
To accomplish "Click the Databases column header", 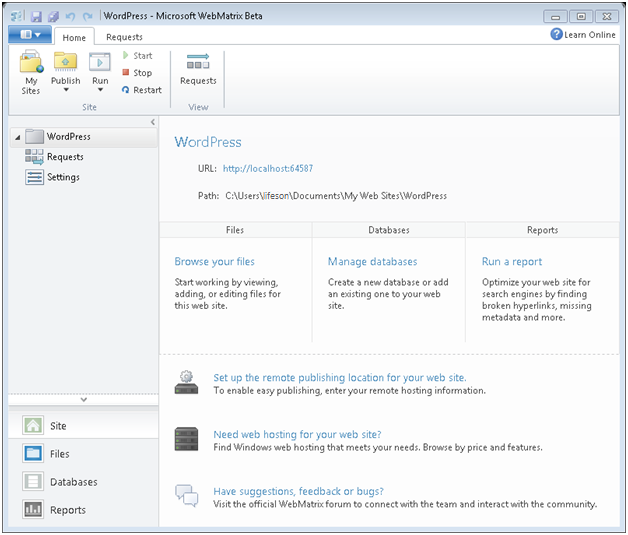I will click(x=389, y=230).
